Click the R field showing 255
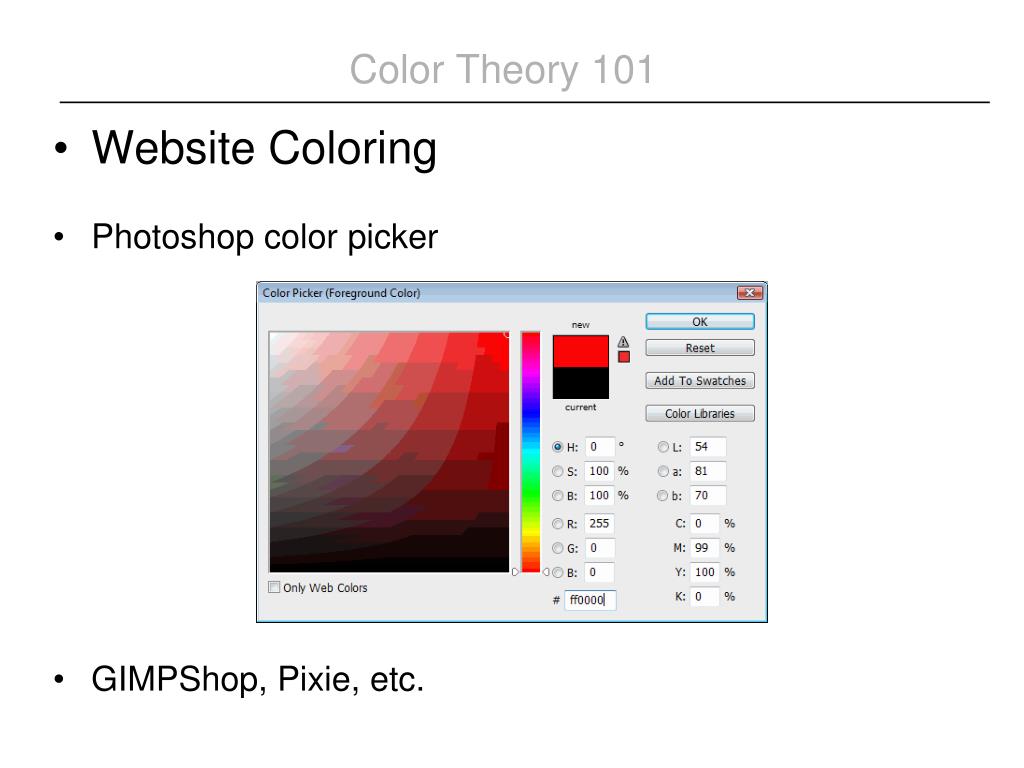Image resolution: width=1024 pixels, height=768 pixels. 600,523
